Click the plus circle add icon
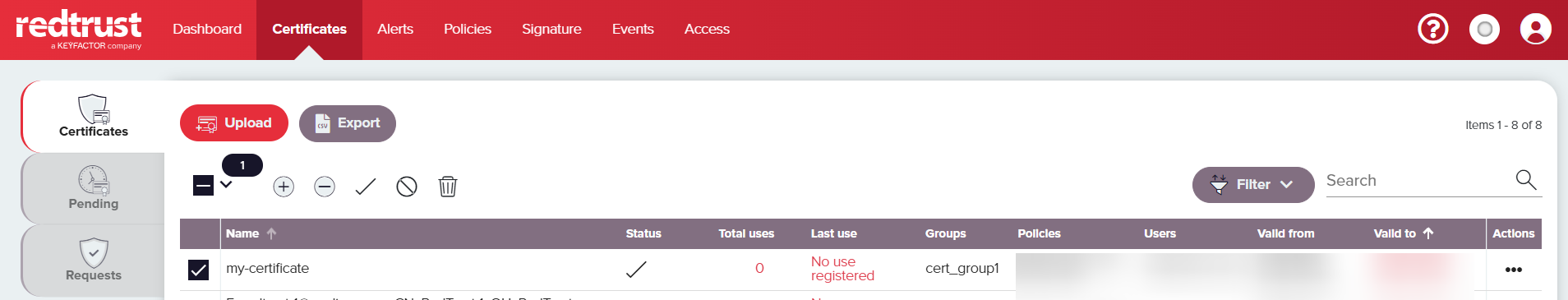 point(284,187)
